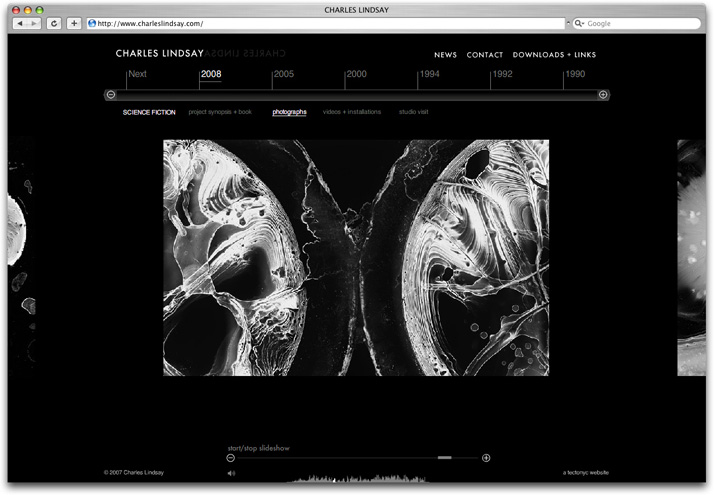Click the browser back arrow button

[20, 23]
